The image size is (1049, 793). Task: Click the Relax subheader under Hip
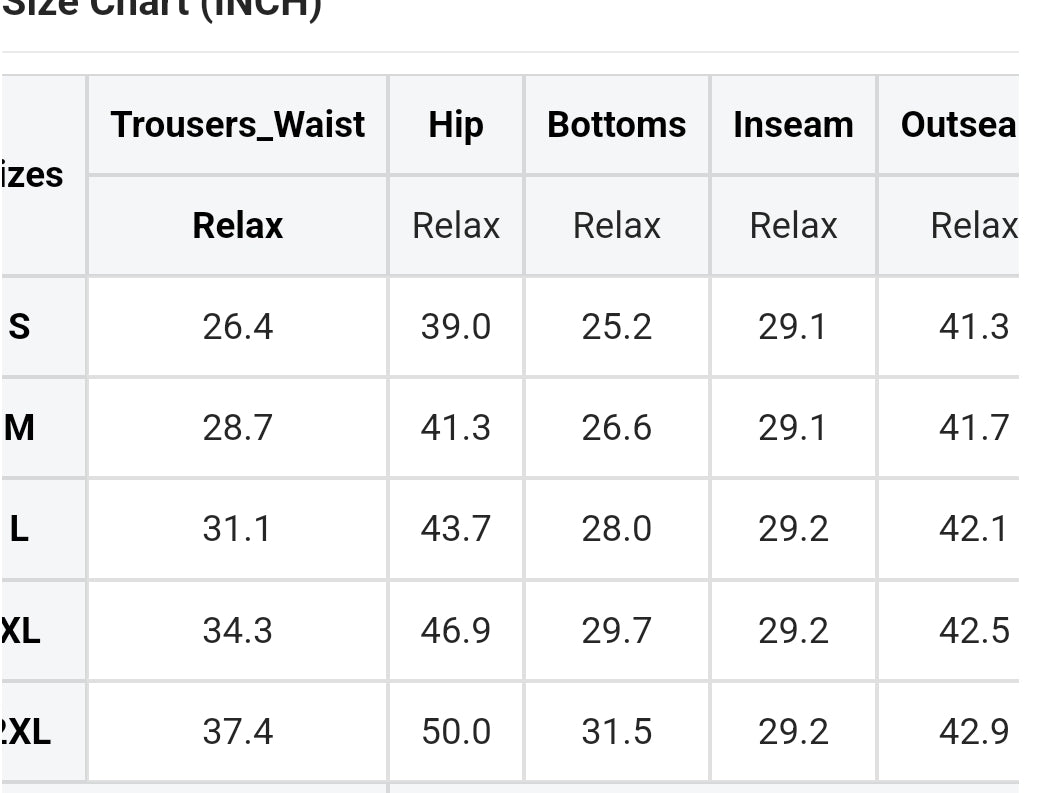click(456, 226)
